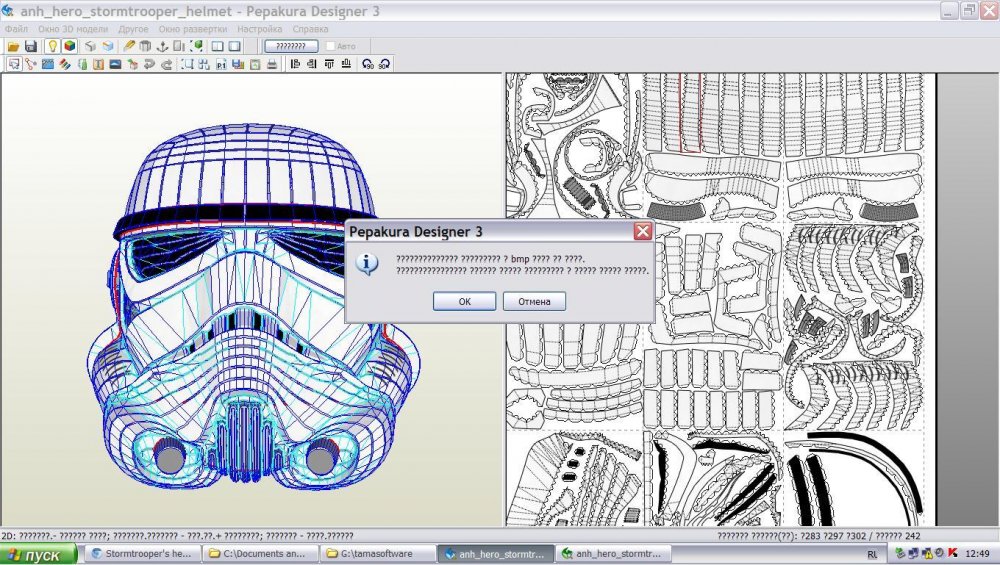Click the Save floppy disk icon

31,47
